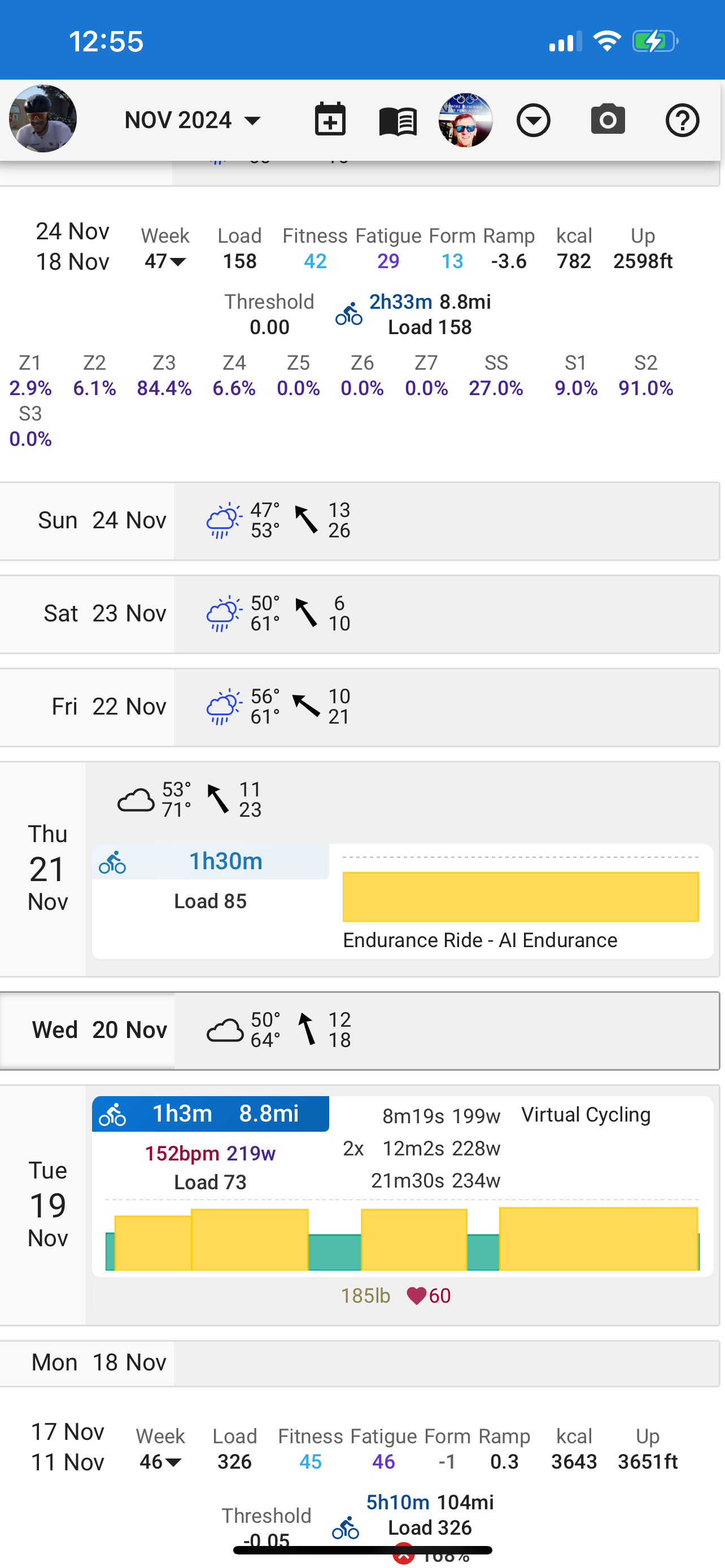The image size is (725, 1568).
Task: Open the Endurance Ride - AI Endurance workout
Action: (x=480, y=940)
